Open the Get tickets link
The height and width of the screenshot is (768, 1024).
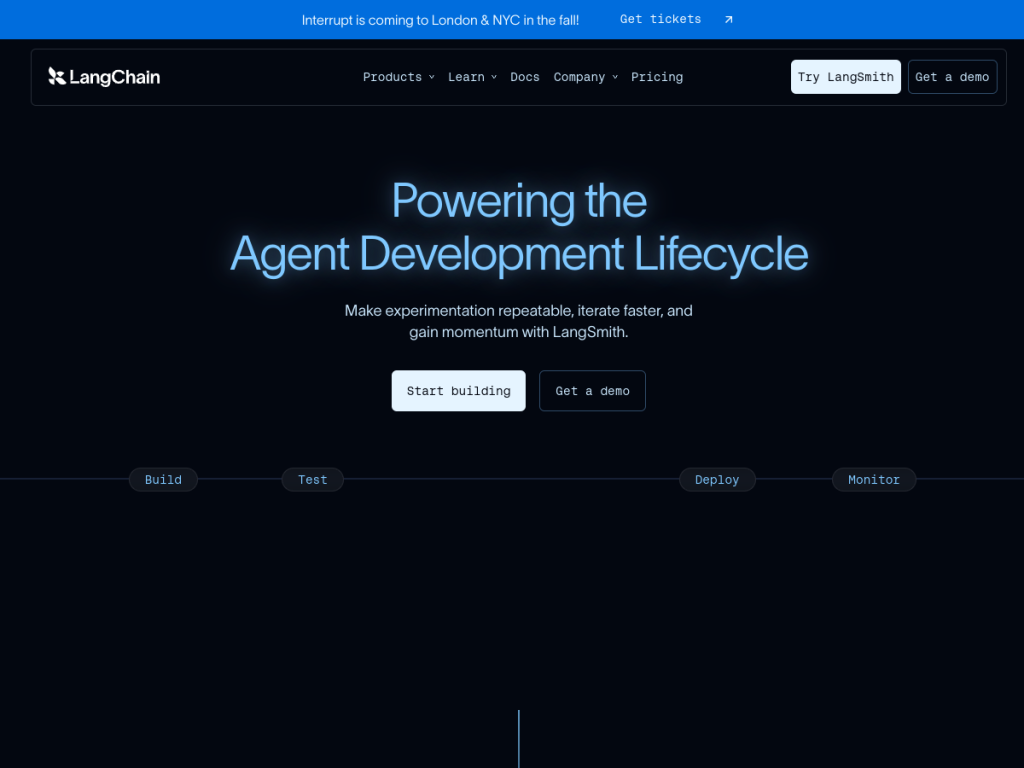pos(660,20)
